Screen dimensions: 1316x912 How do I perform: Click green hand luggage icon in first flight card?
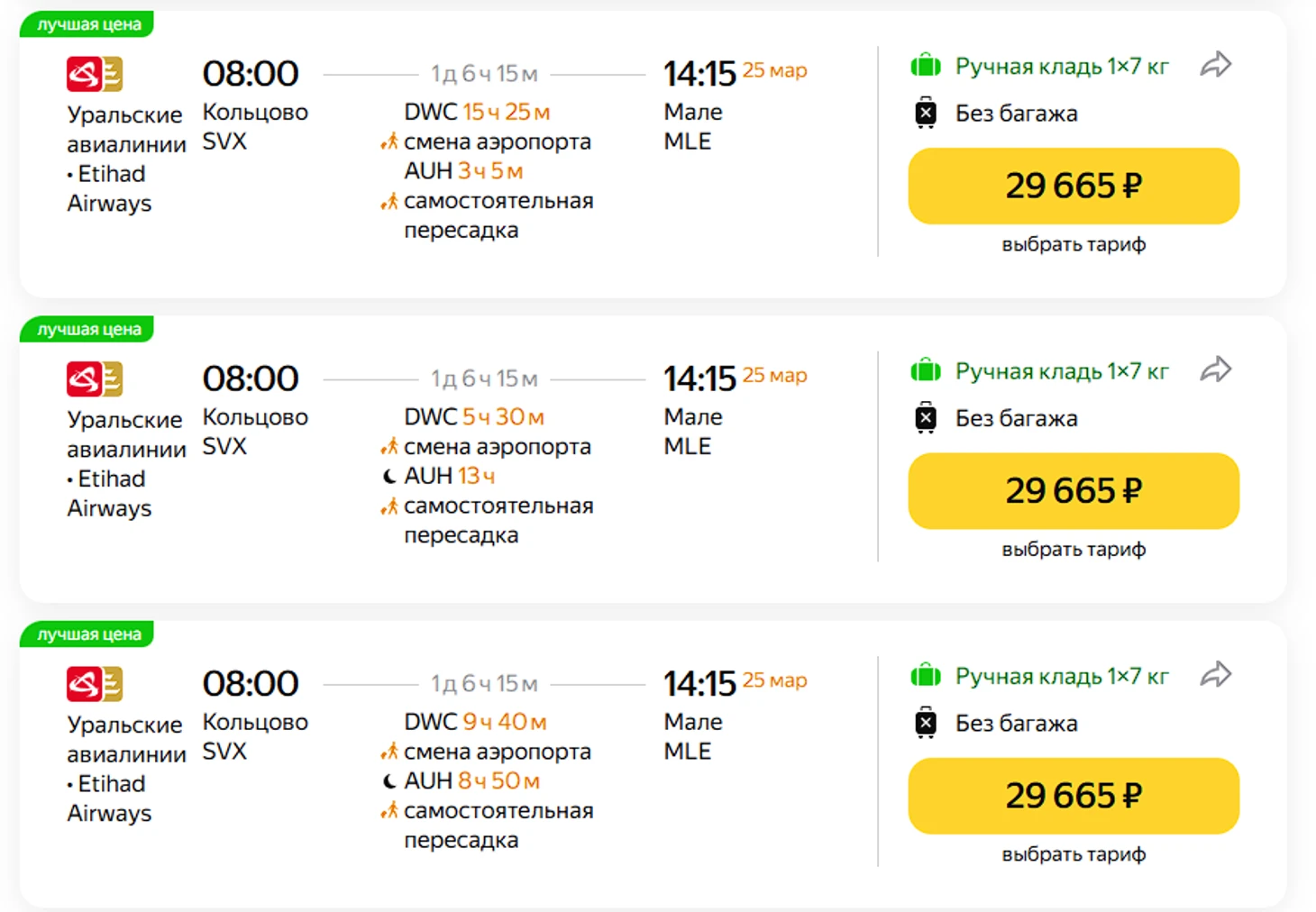pos(926,66)
